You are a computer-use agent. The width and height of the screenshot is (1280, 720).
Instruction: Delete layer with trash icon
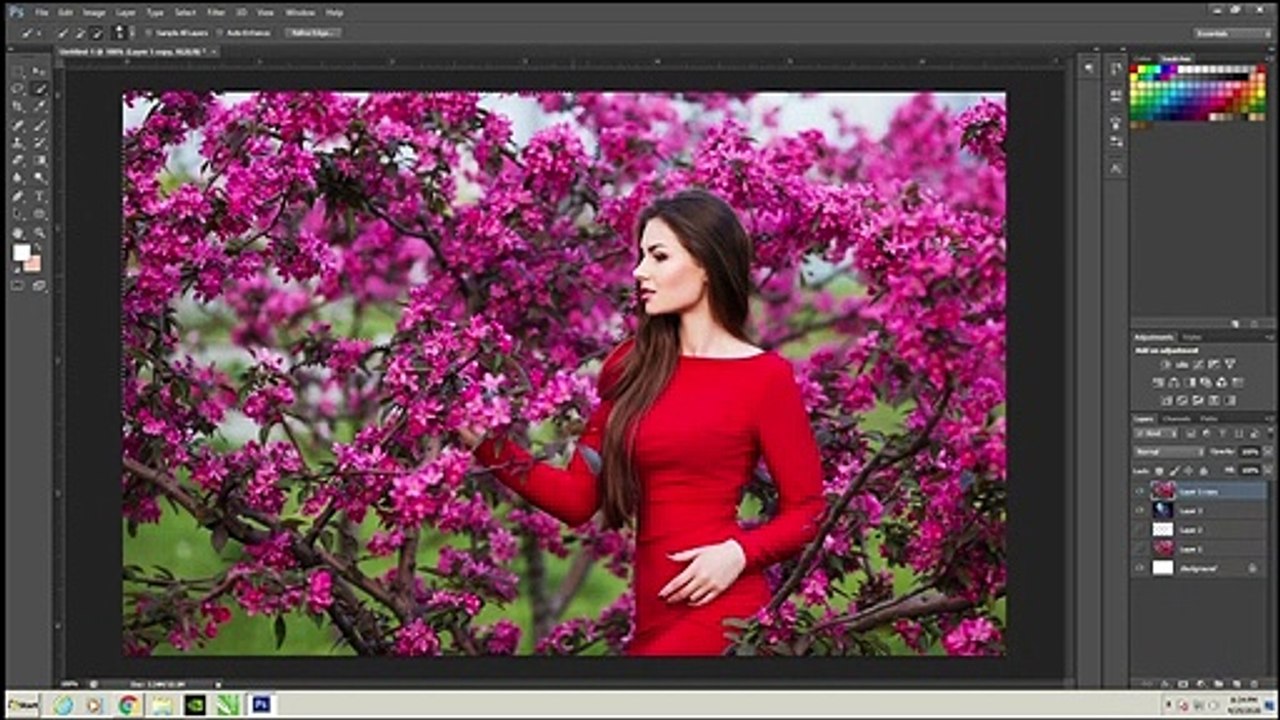click(x=1255, y=684)
